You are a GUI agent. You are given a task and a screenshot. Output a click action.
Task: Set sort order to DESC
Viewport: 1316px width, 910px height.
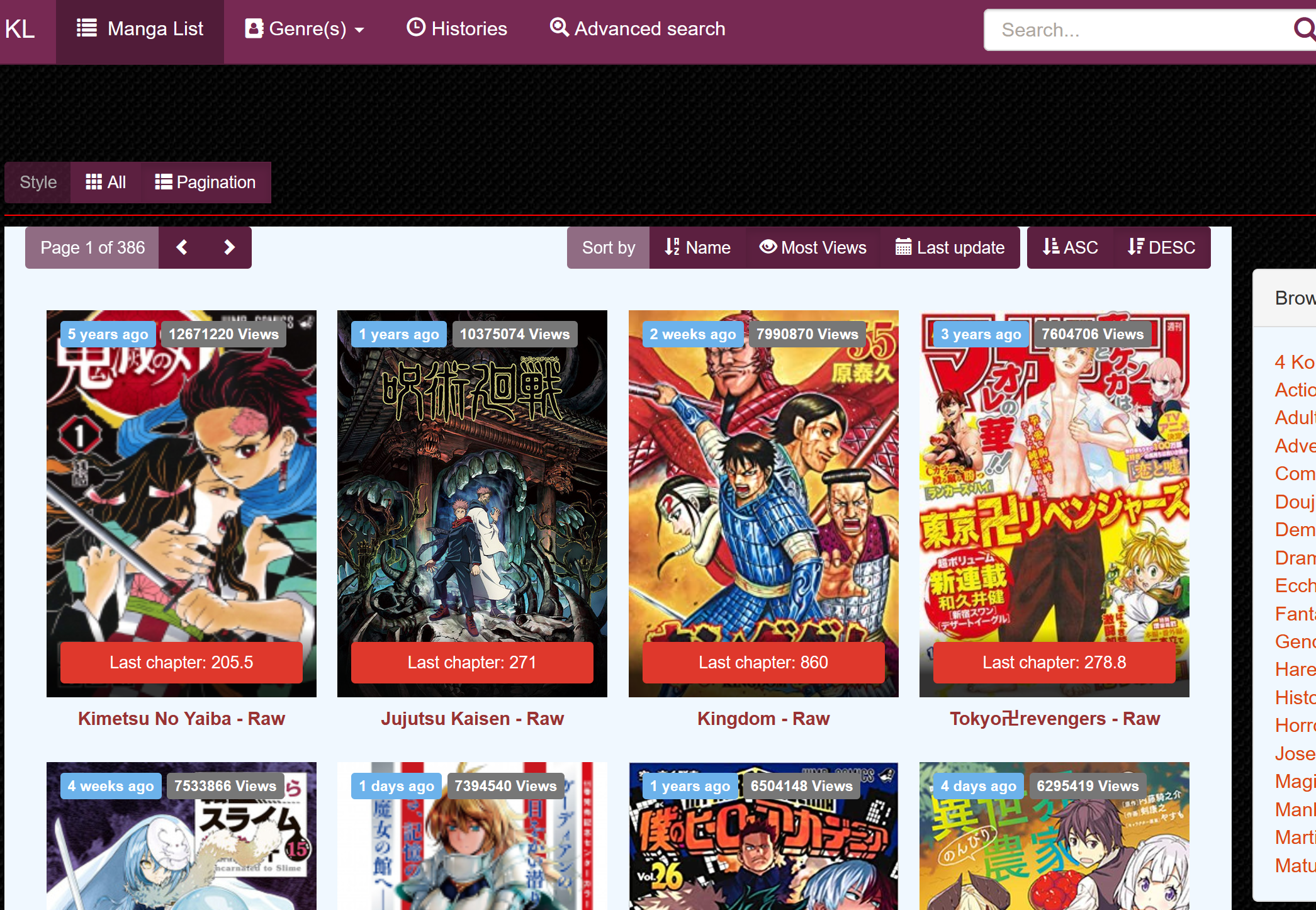1161,247
